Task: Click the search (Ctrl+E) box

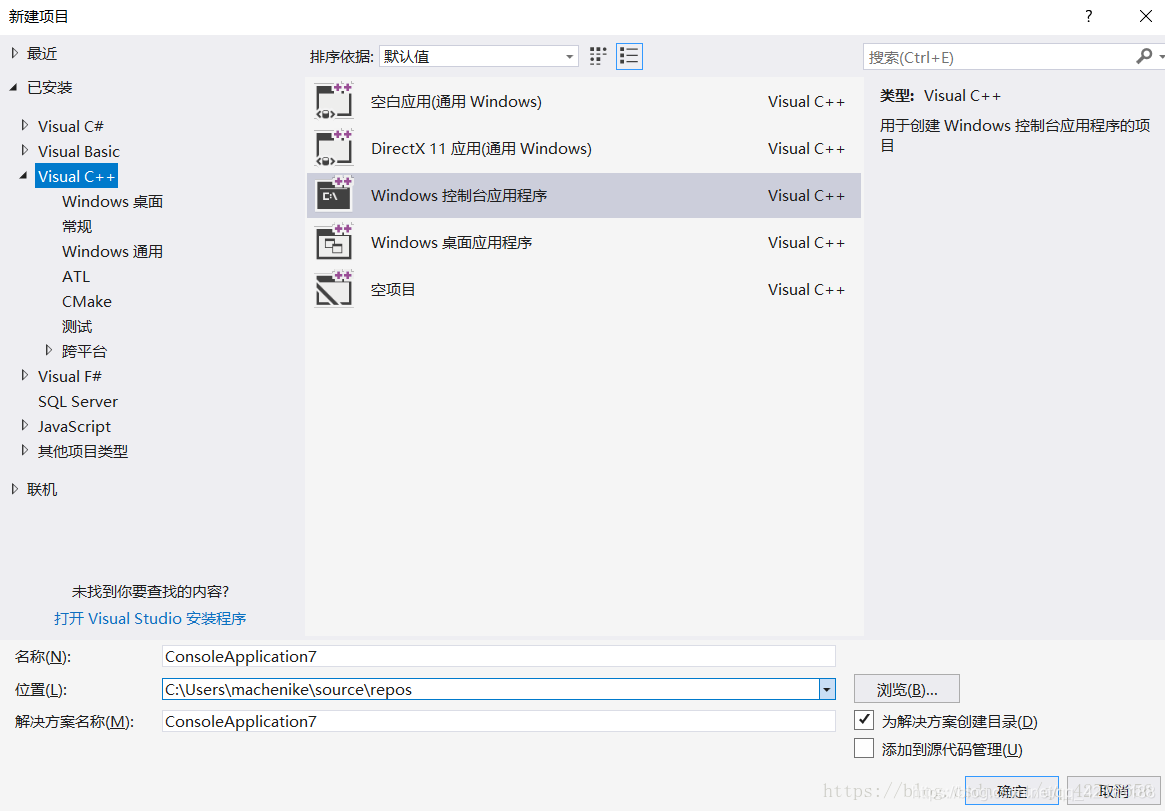Action: pyautogui.click(x=999, y=56)
